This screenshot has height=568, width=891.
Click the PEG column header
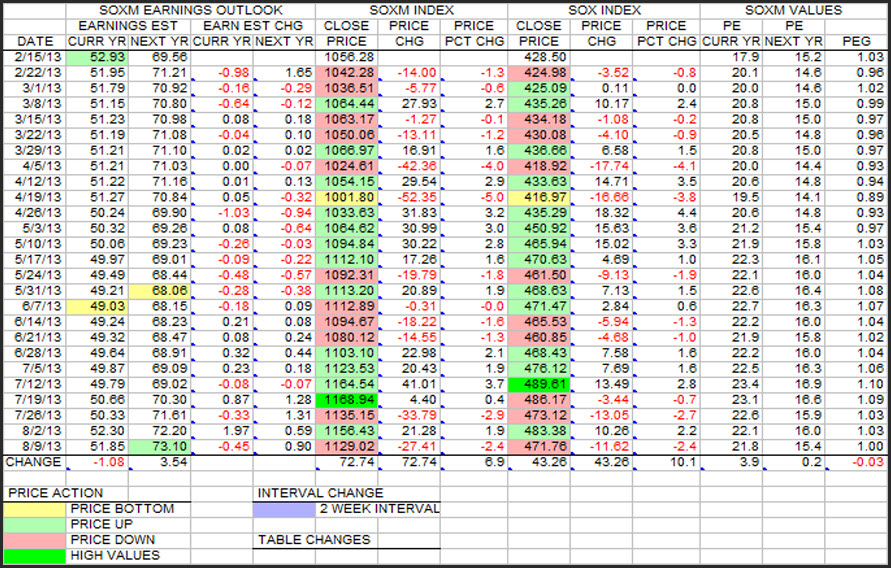[x=860, y=41]
